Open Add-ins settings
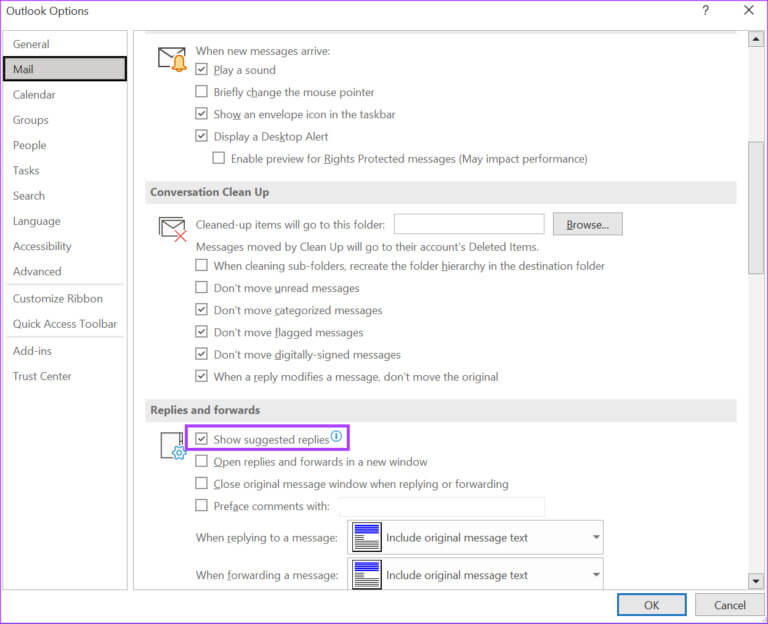 pyautogui.click(x=65, y=351)
